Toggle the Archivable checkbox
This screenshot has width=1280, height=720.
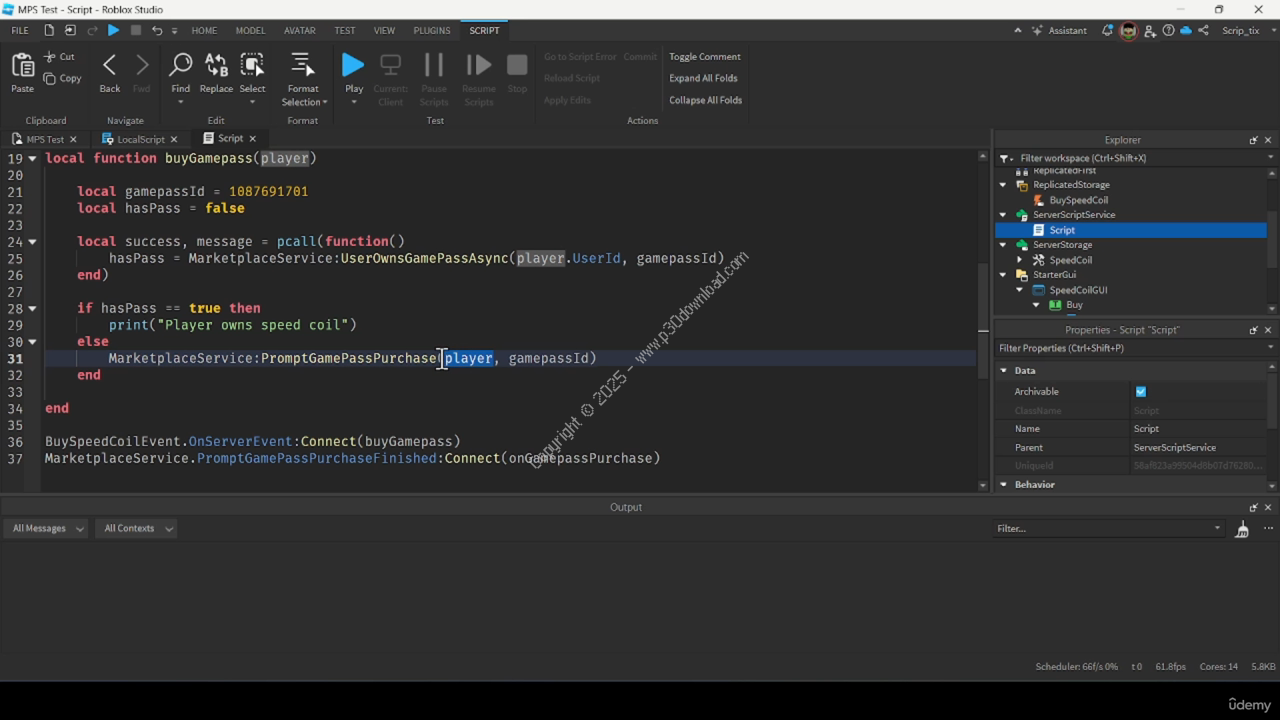pos(1141,391)
